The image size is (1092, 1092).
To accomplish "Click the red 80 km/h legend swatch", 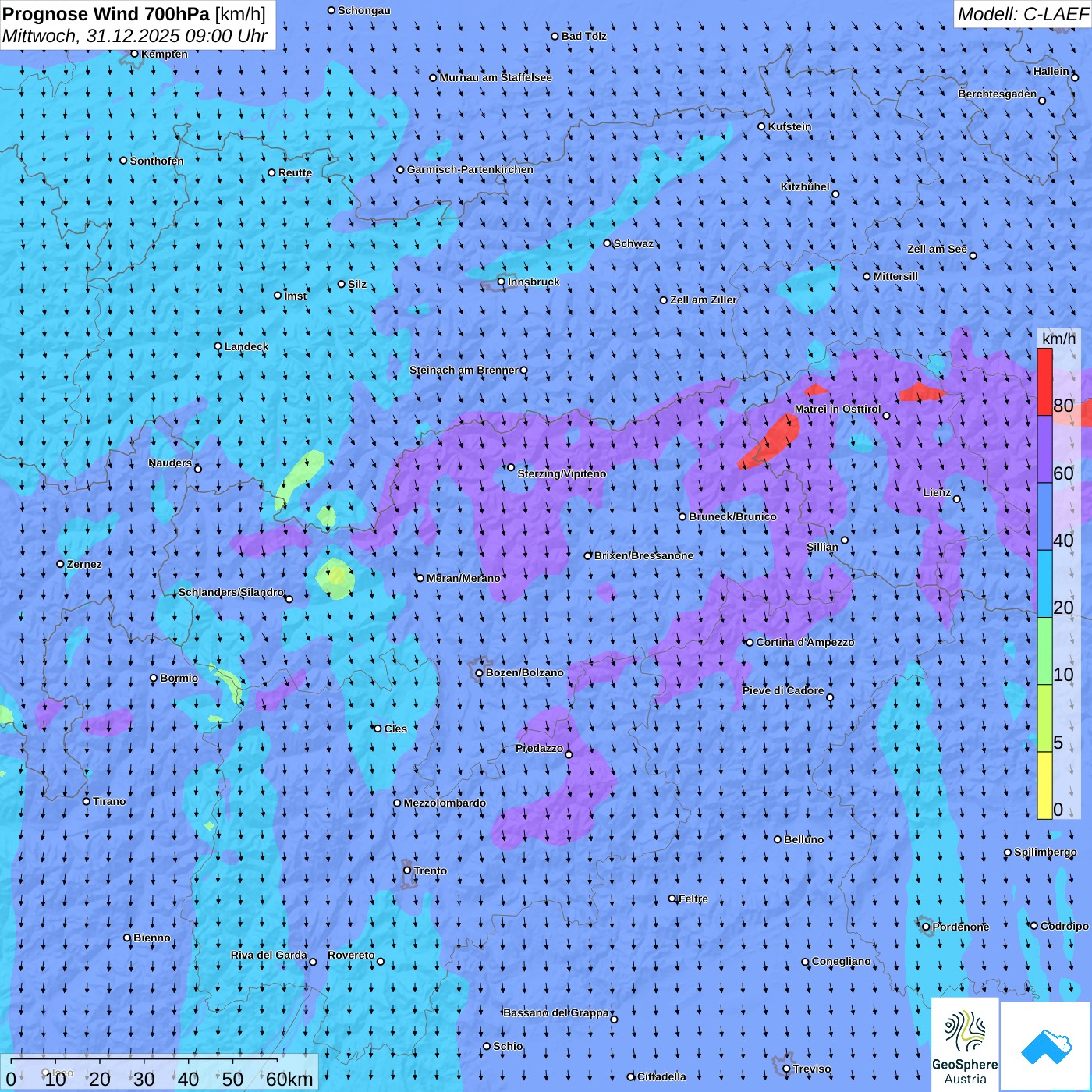I will 1044,382.
